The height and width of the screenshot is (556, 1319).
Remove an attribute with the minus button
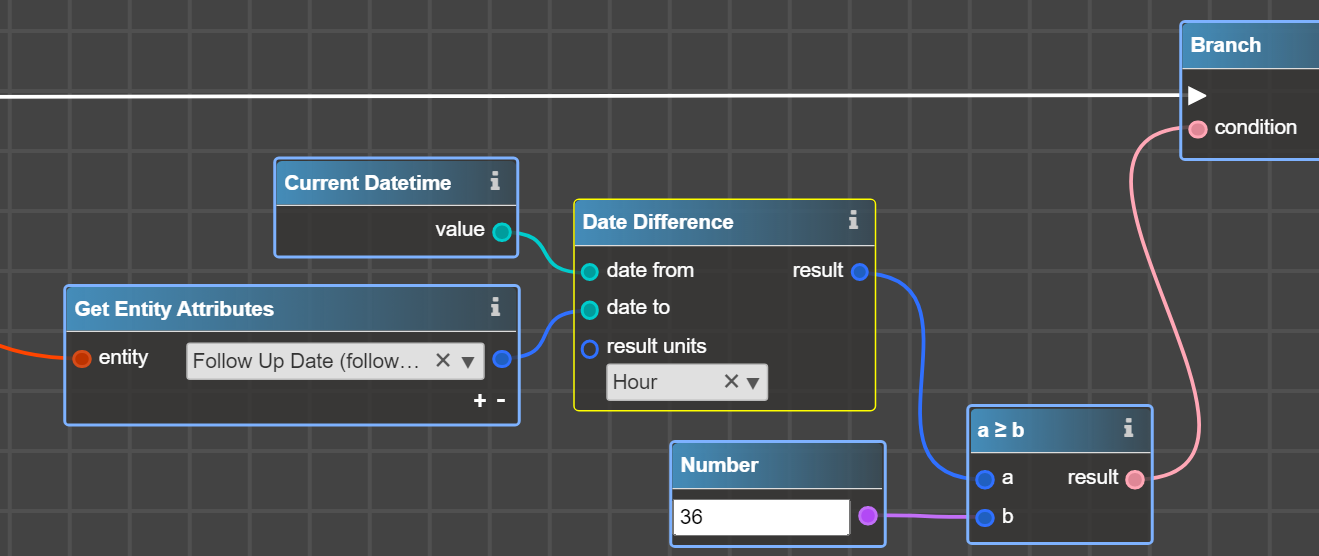[501, 400]
